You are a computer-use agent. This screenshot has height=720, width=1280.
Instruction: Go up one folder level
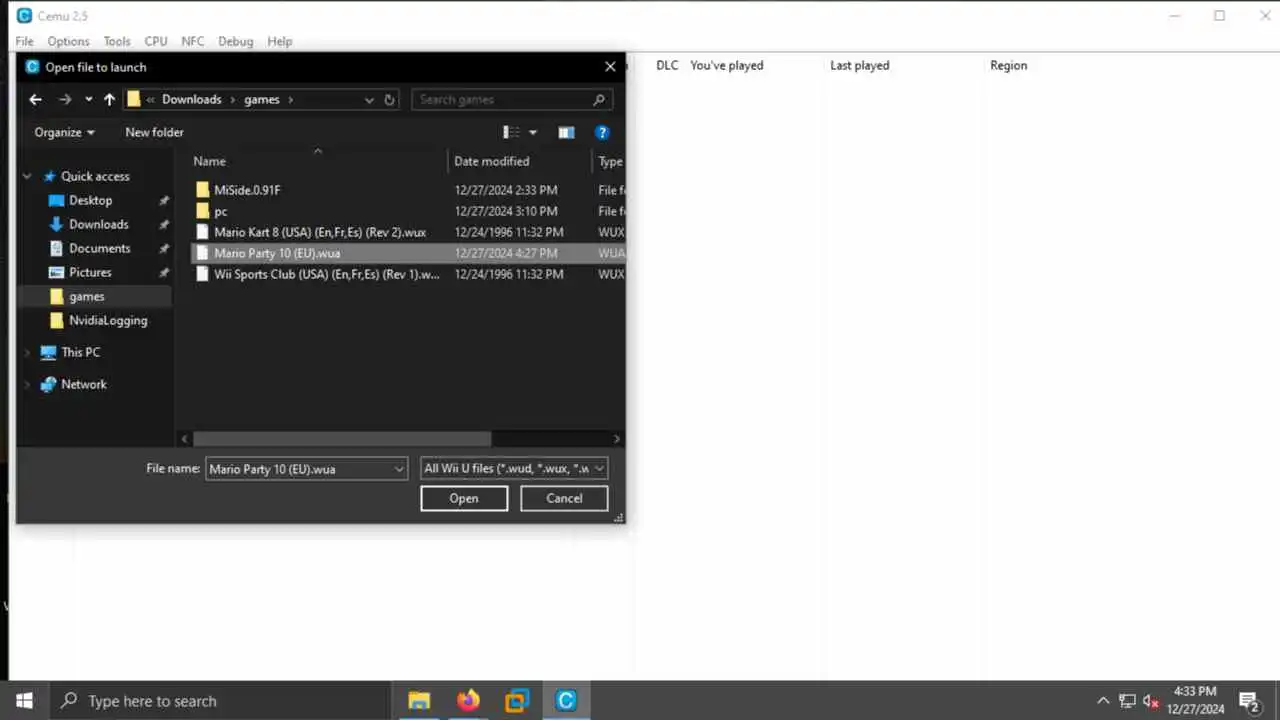(x=109, y=99)
